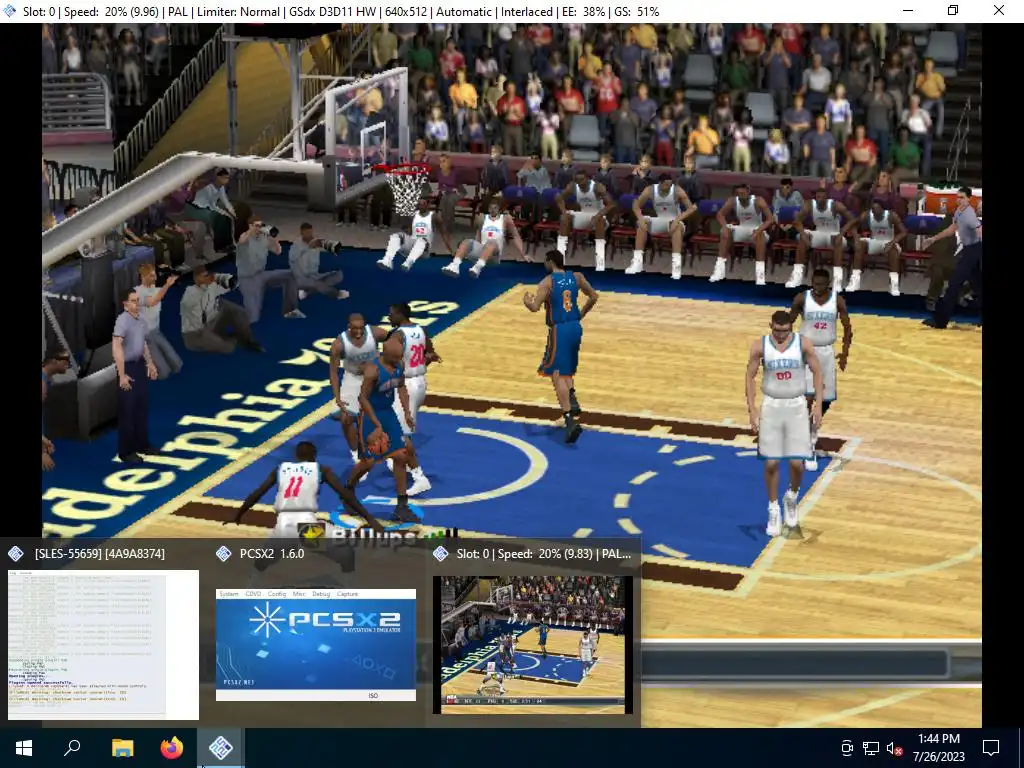Restore down the PCSX2 game window

(x=953, y=11)
